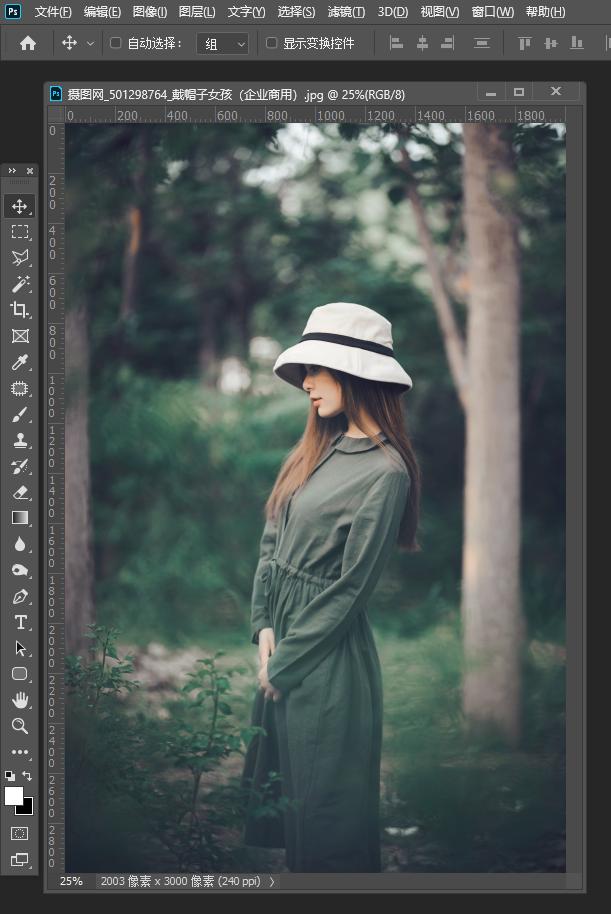Swap foreground and background colors
The height and width of the screenshot is (914, 611).
(x=27, y=776)
